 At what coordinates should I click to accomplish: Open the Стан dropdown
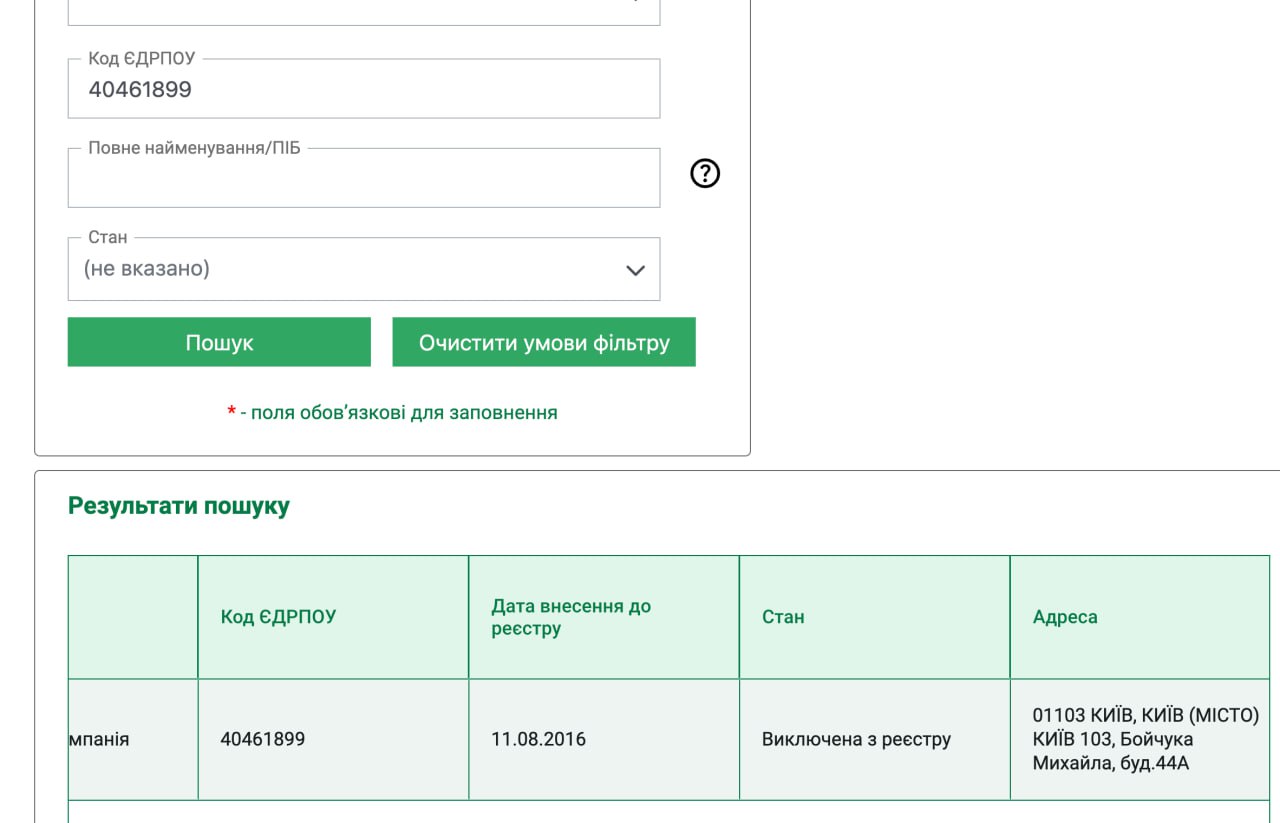[364, 269]
